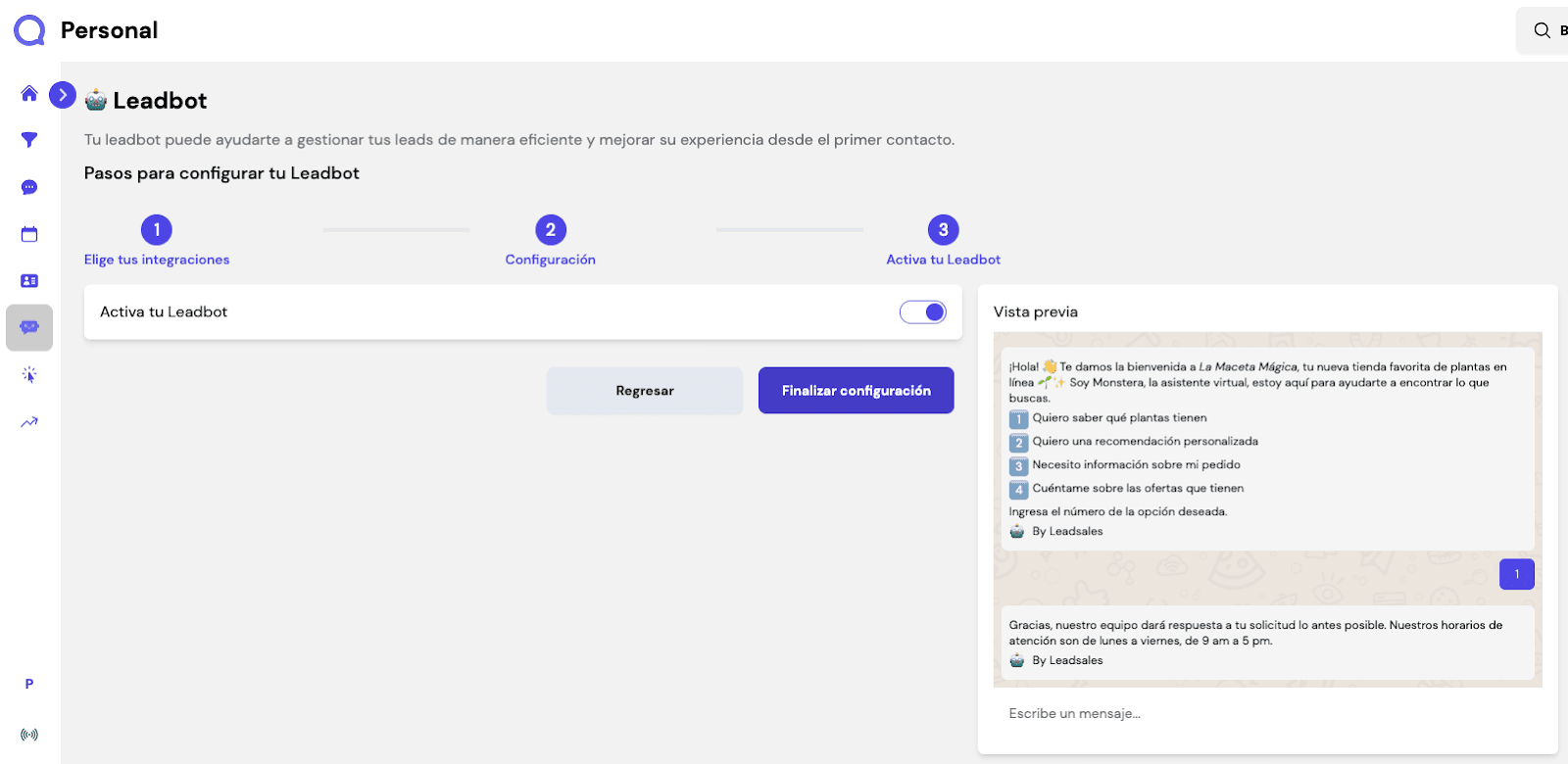The height and width of the screenshot is (764, 1568).
Task: Click "Cuéntame sobre las ofertas que tienen" text
Action: click(1138, 489)
